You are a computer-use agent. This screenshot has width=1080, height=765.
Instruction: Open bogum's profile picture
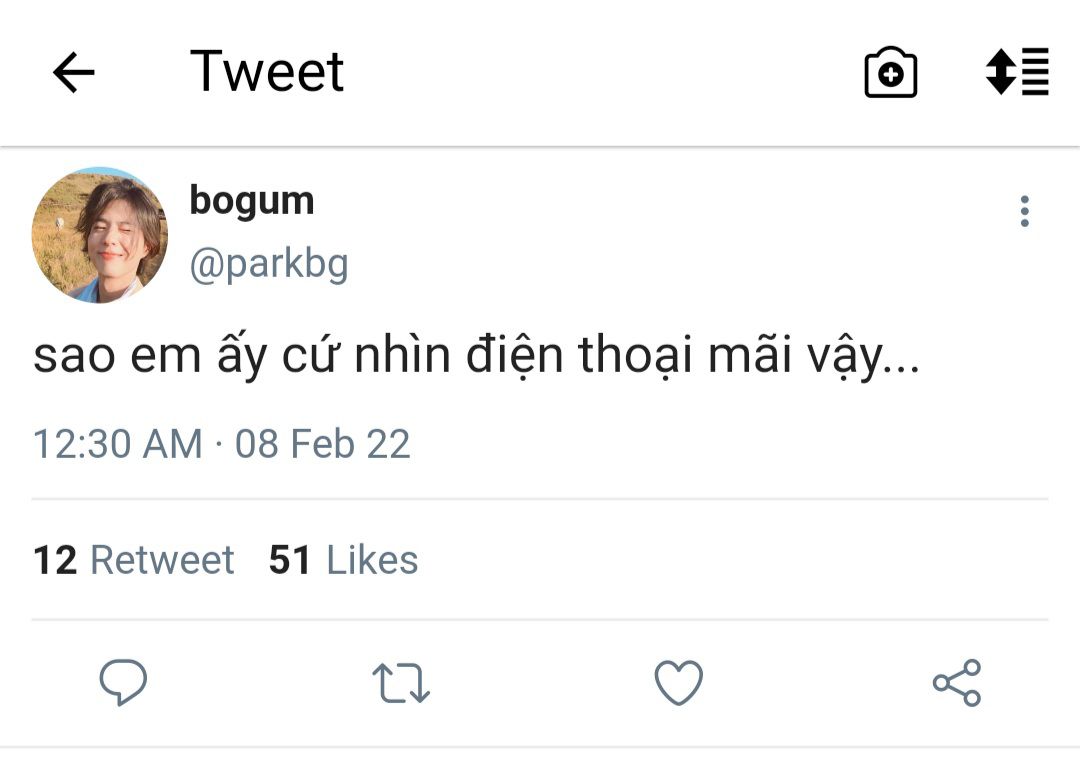click(100, 235)
